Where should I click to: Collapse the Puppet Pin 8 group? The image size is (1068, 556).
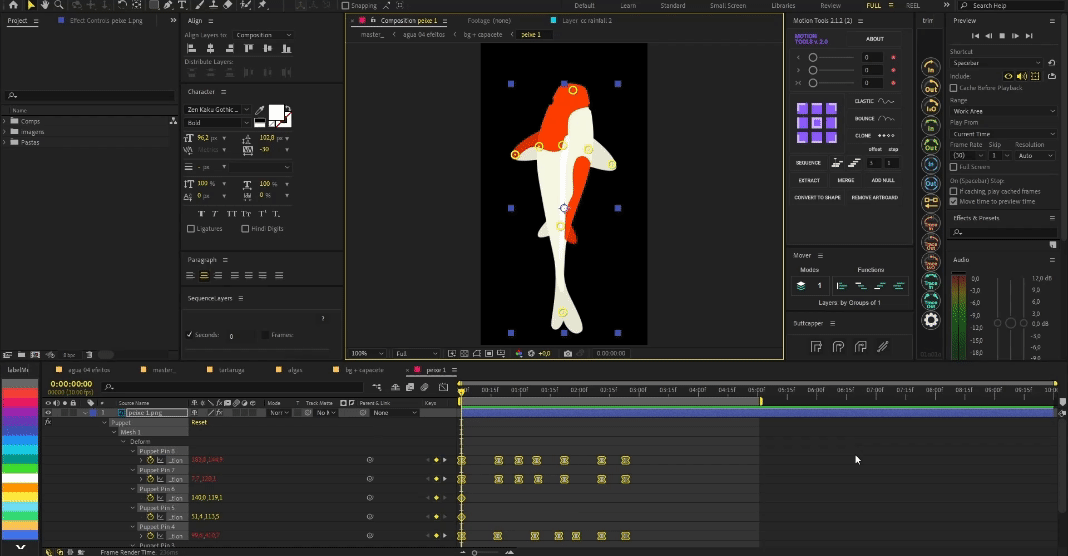[133, 451]
